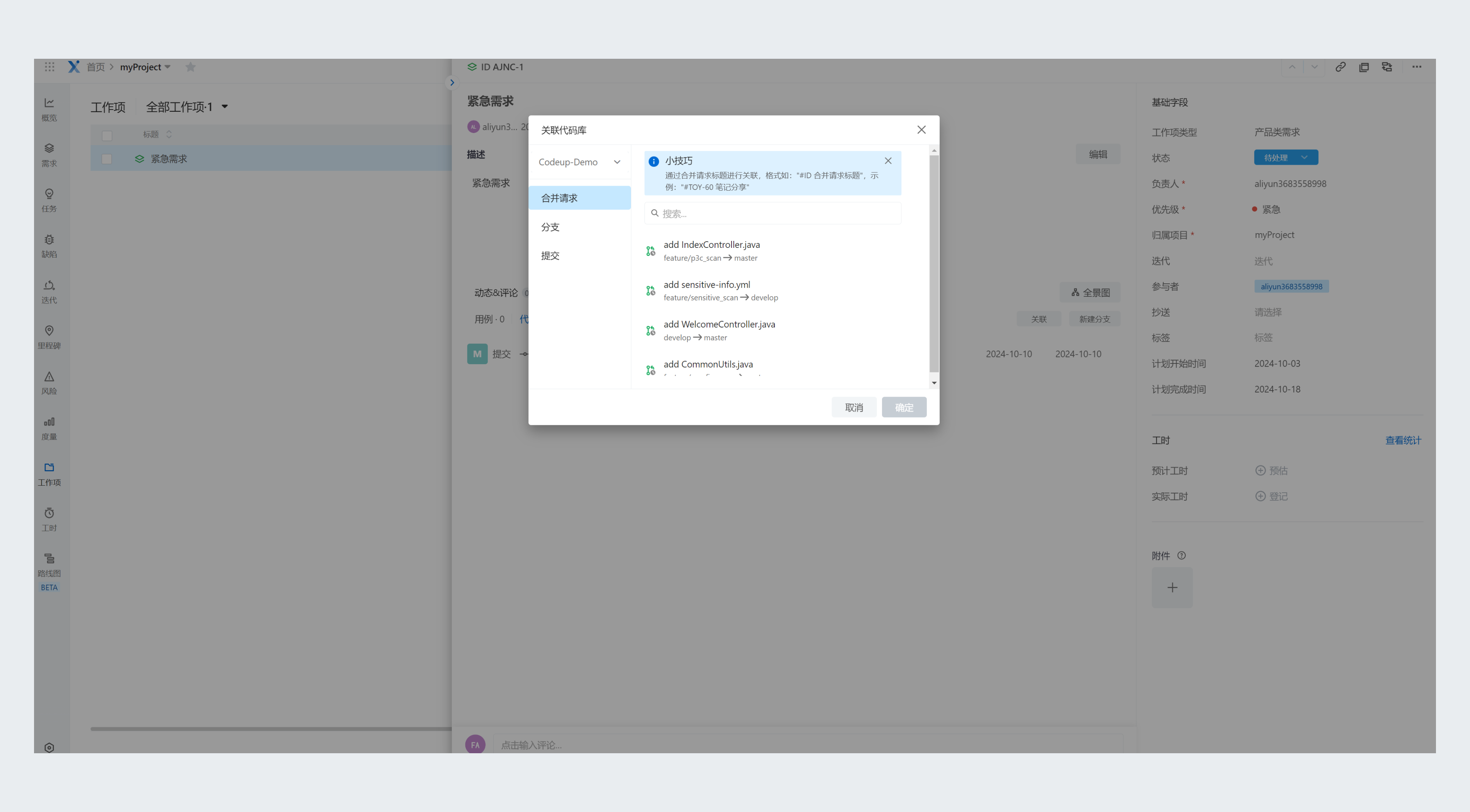Go to next work item arrow
Image resolution: width=1470 pixels, height=812 pixels.
[1314, 67]
